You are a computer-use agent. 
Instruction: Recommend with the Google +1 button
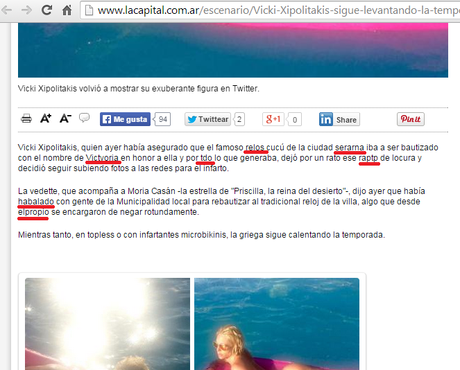pos(273,119)
